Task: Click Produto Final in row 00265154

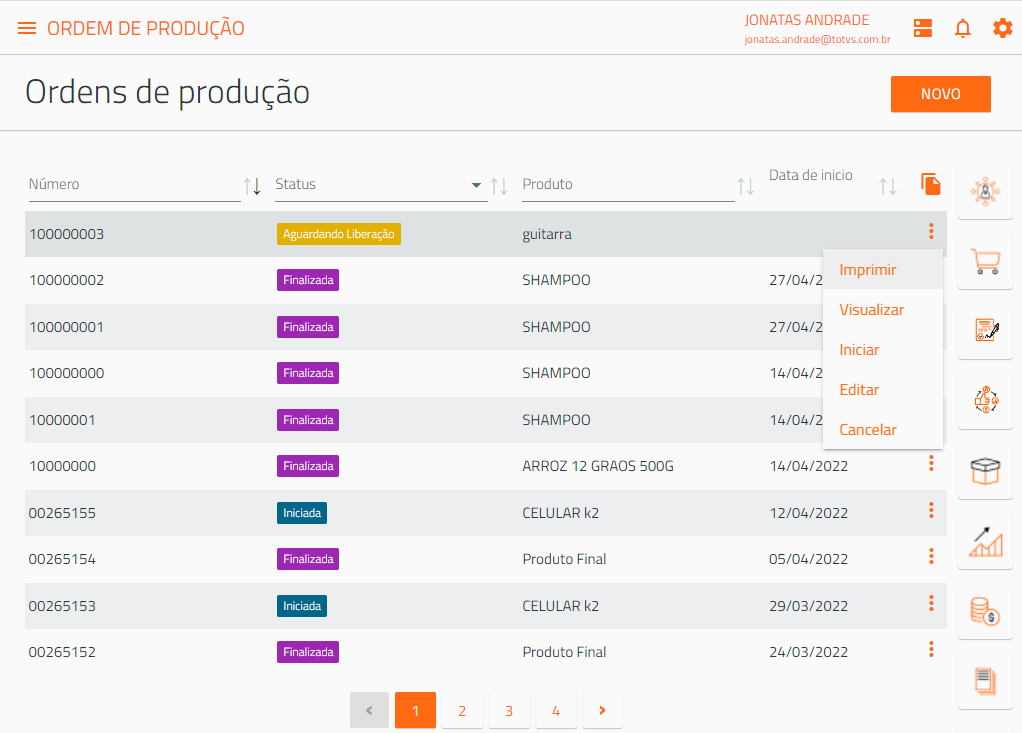Action: pos(564,560)
